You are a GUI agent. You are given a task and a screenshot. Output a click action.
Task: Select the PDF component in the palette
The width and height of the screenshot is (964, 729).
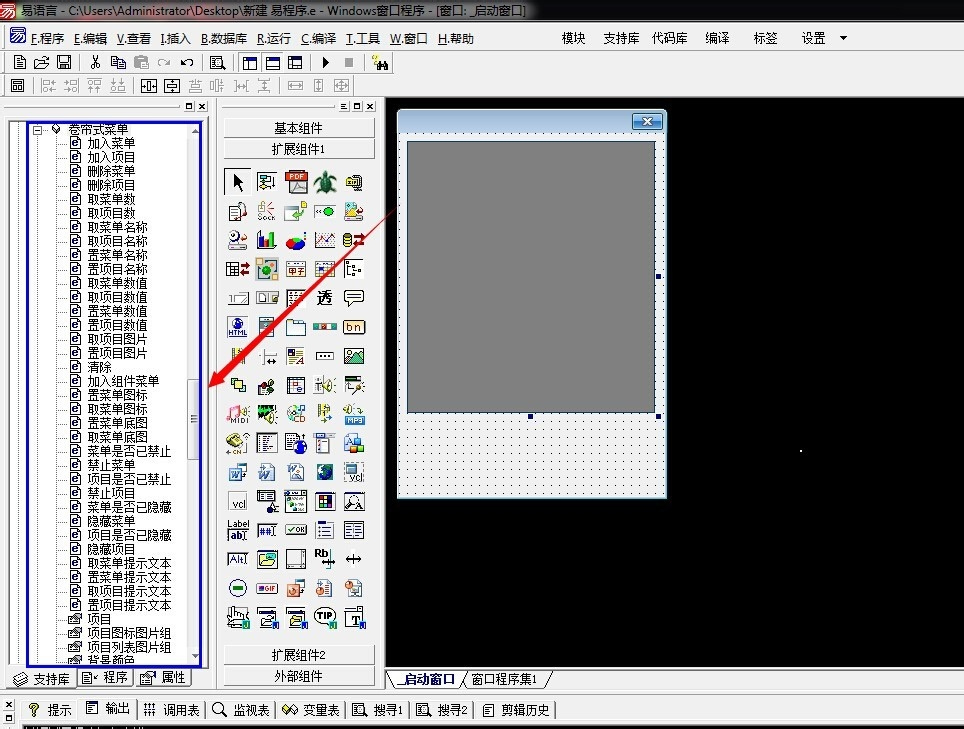coord(296,182)
